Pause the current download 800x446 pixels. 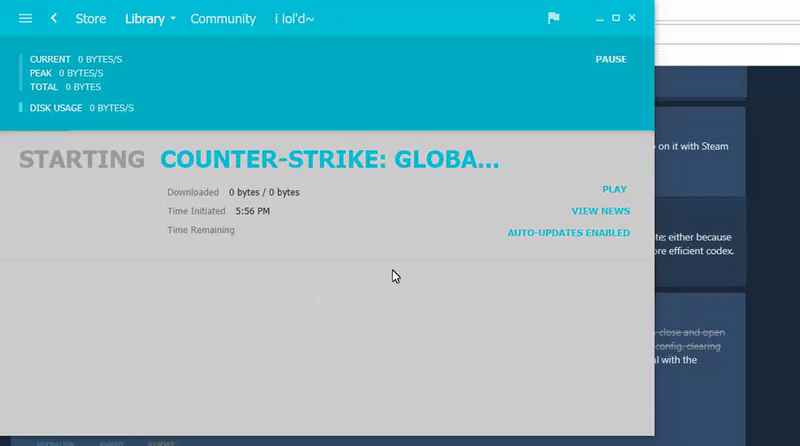(611, 59)
